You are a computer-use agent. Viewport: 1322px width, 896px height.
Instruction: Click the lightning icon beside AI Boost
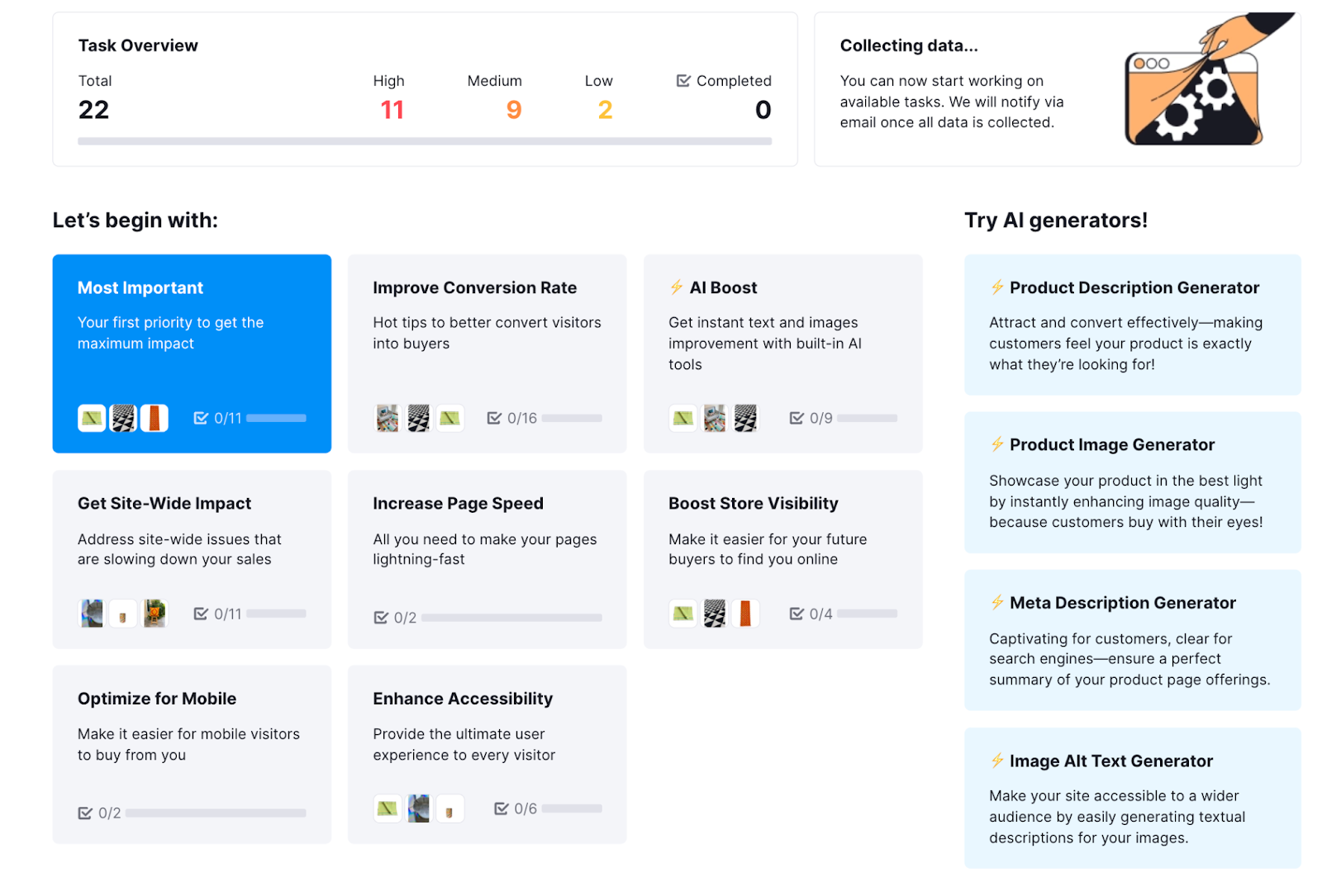point(677,287)
